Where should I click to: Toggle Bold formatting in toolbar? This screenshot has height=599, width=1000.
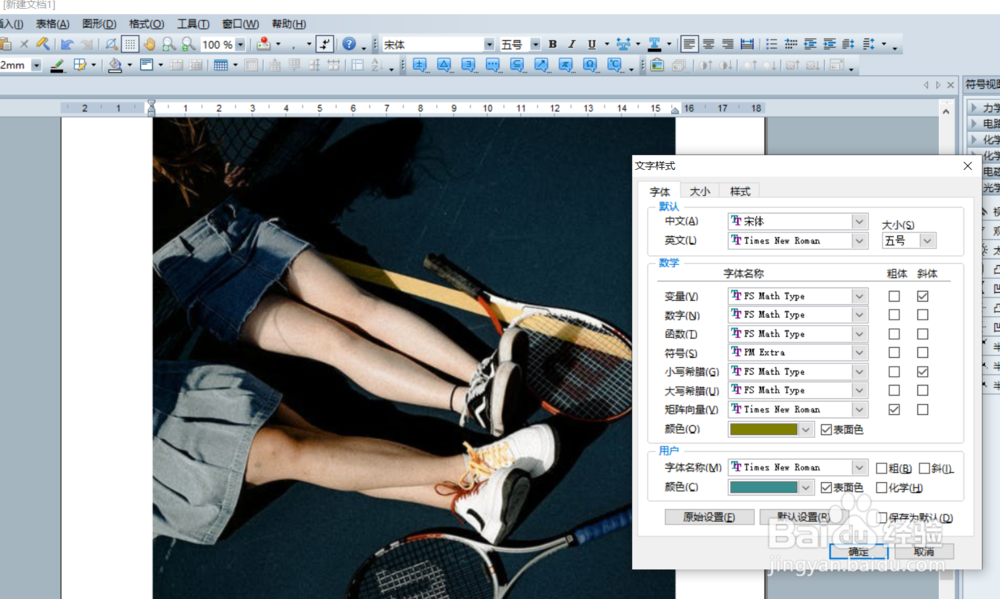(x=552, y=44)
